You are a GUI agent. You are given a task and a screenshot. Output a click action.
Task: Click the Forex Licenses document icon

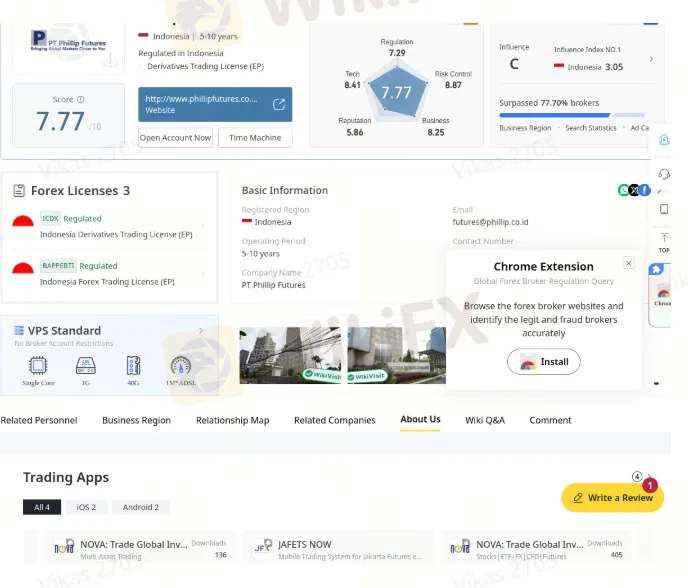19,191
